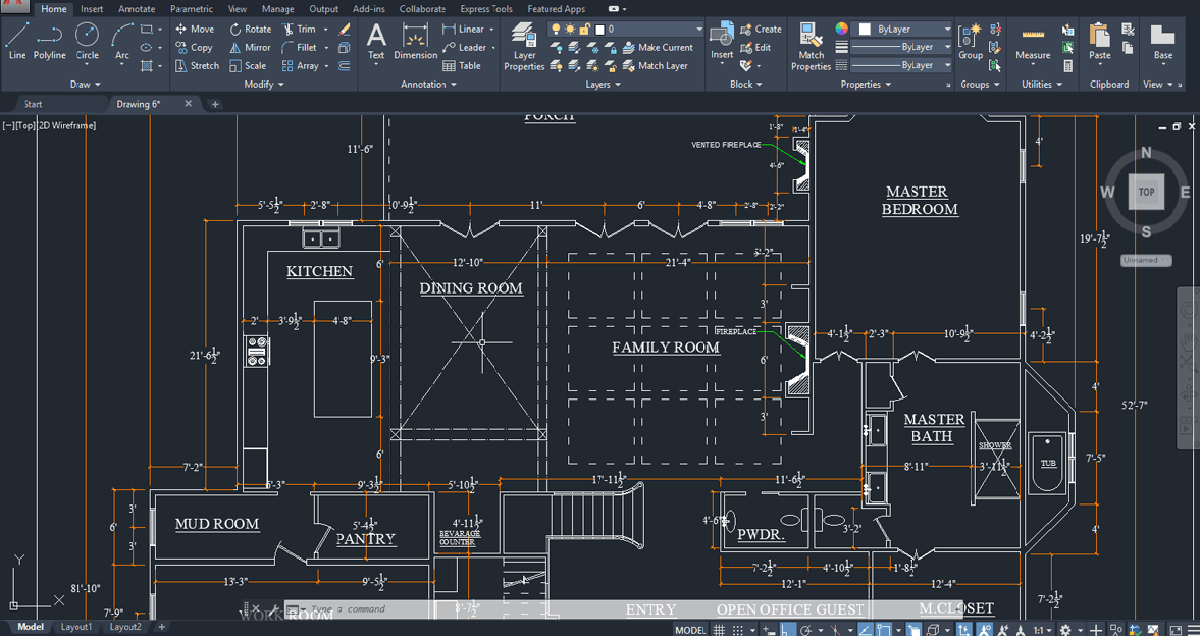1200x636 pixels.
Task: Click the Quick Calculator icon in Utilities
Action: click(1068, 65)
